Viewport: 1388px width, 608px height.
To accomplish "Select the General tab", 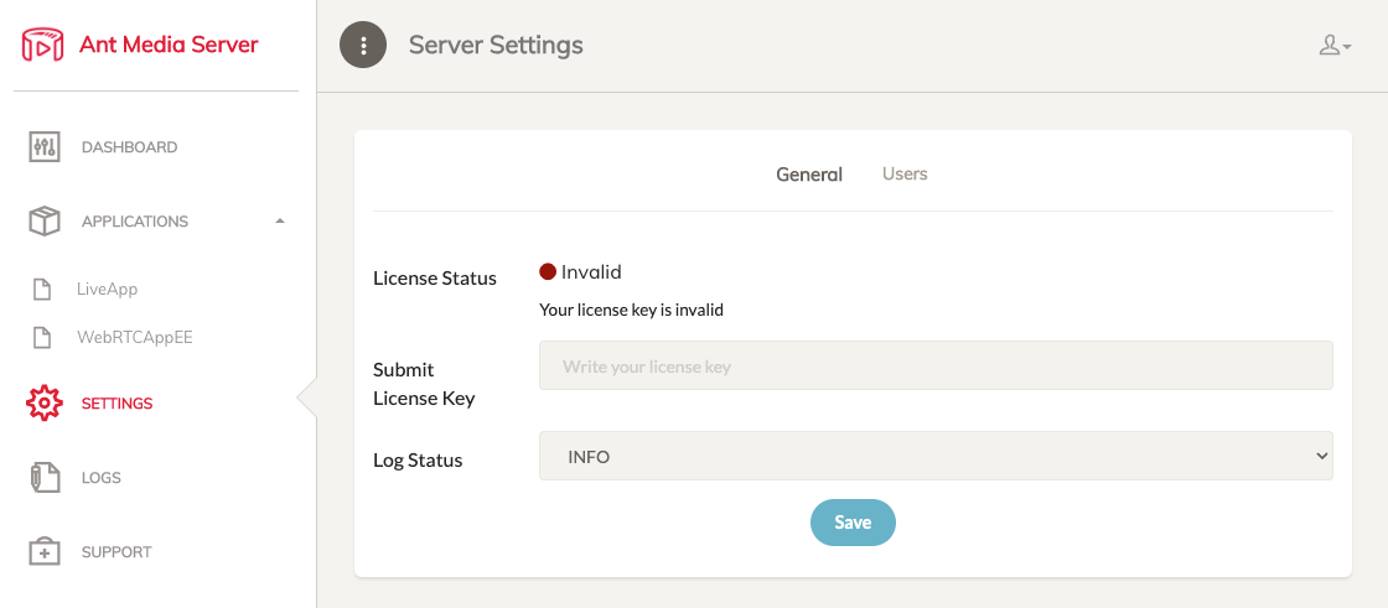I will tap(811, 173).
